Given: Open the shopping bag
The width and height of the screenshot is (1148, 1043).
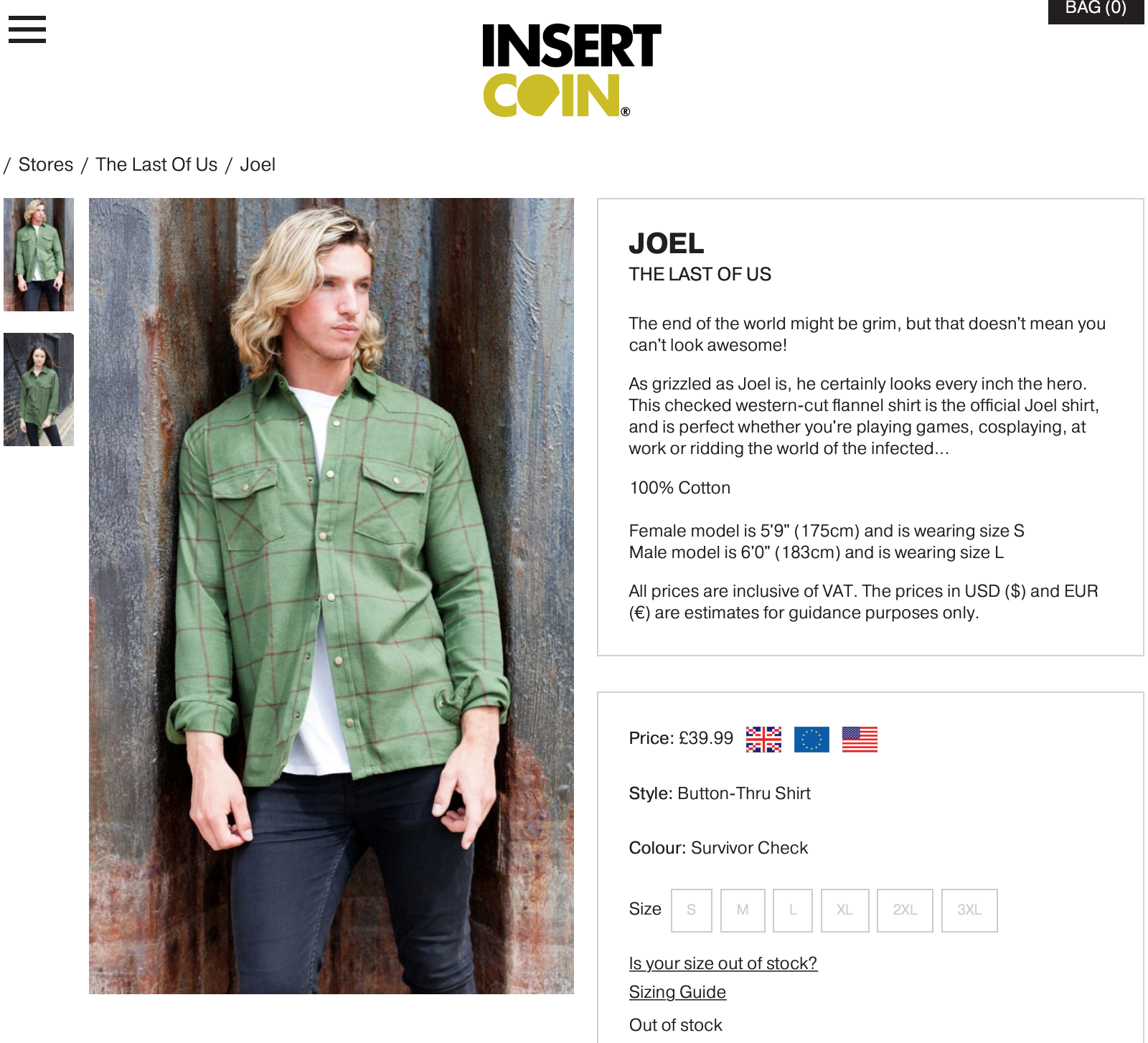Looking at the screenshot, I should pyautogui.click(x=1096, y=10).
